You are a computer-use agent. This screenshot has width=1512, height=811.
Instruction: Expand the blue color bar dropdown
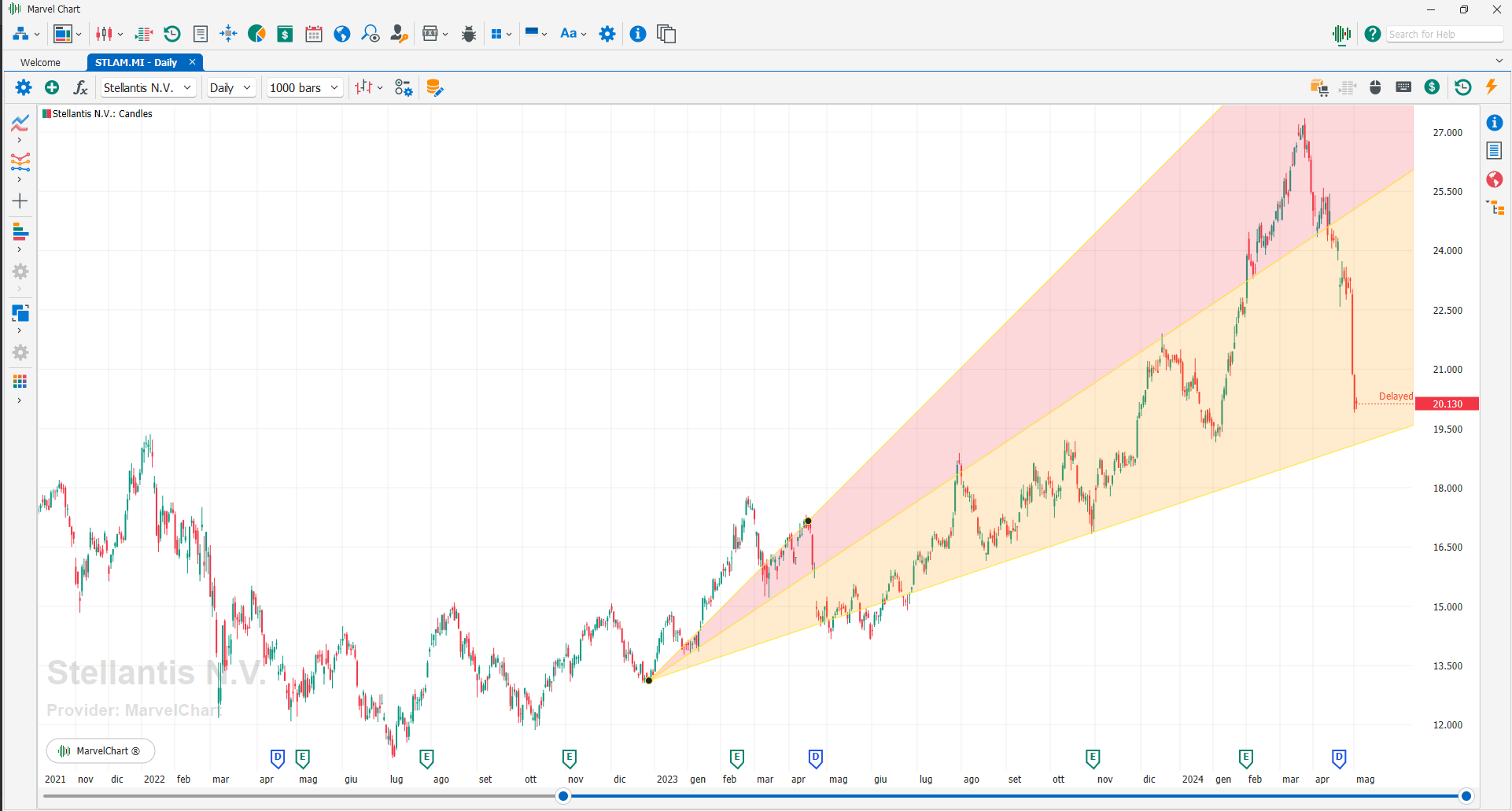pos(544,35)
